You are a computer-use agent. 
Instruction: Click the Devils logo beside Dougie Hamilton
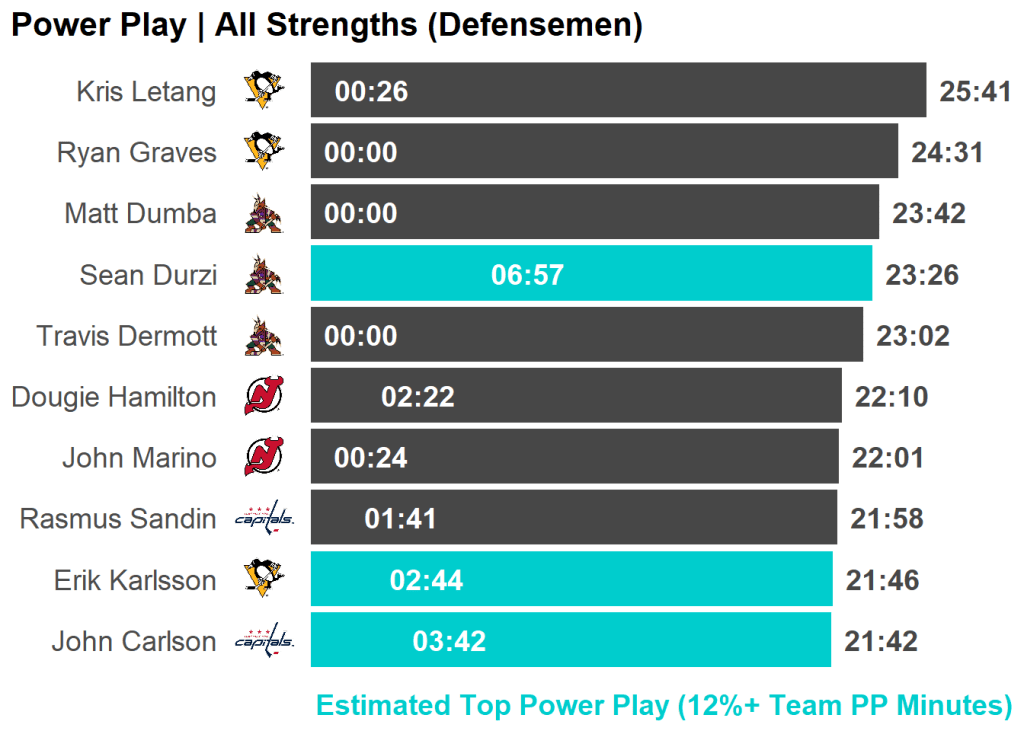pos(264,397)
